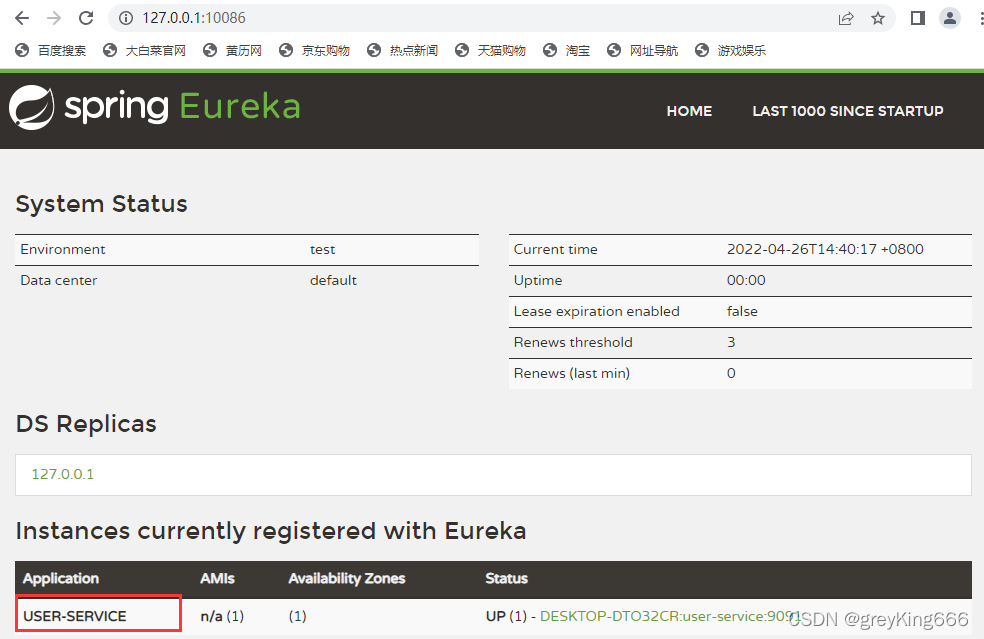Click the Availability Zones column header
Viewport: 984px width, 639px height.
point(346,578)
